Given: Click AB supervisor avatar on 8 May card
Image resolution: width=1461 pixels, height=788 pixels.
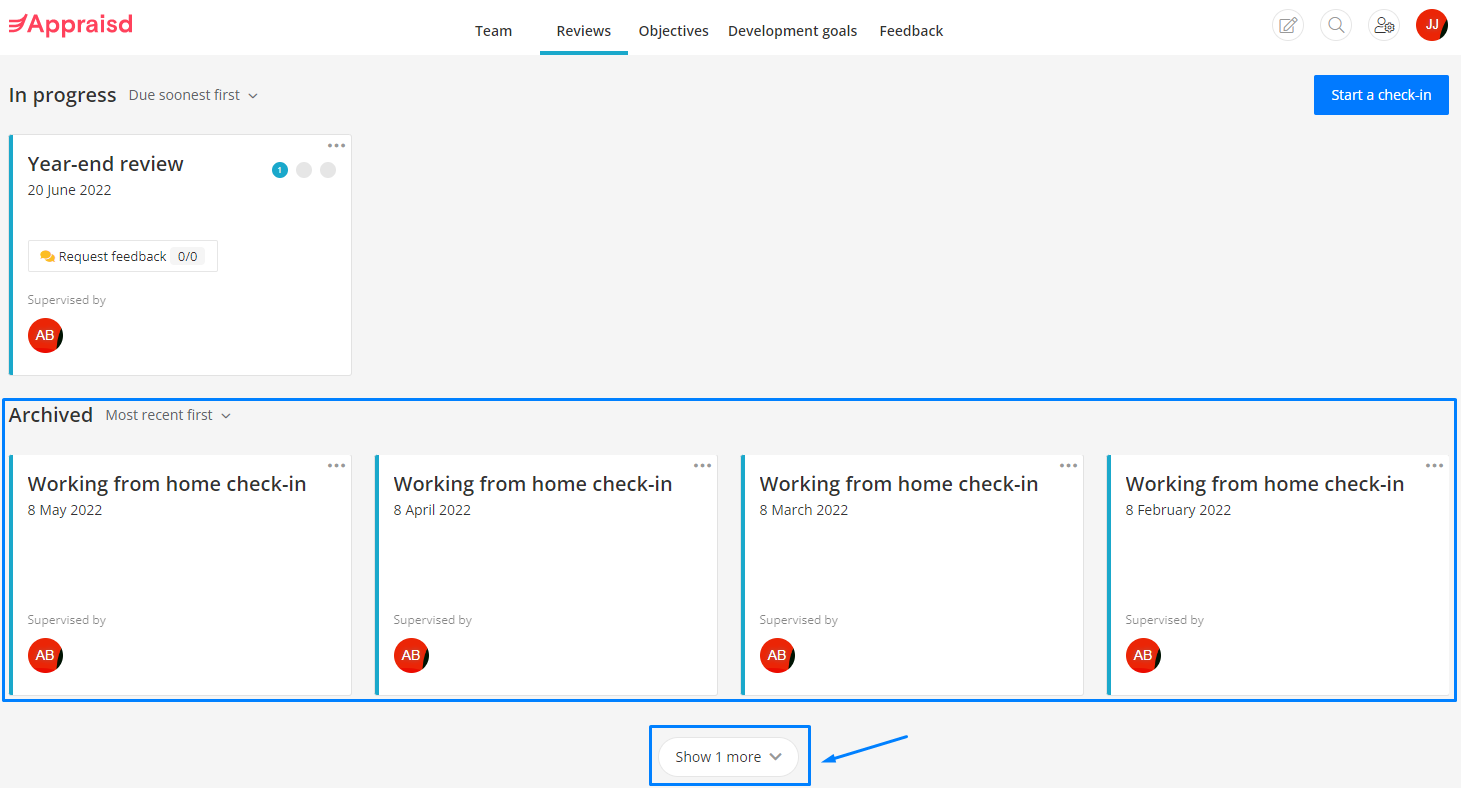Looking at the screenshot, I should point(45,655).
